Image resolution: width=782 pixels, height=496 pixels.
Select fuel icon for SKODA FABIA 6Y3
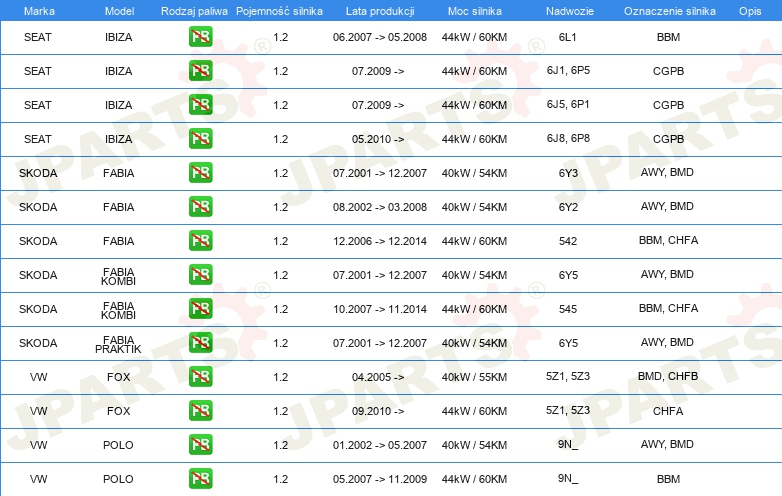point(200,173)
